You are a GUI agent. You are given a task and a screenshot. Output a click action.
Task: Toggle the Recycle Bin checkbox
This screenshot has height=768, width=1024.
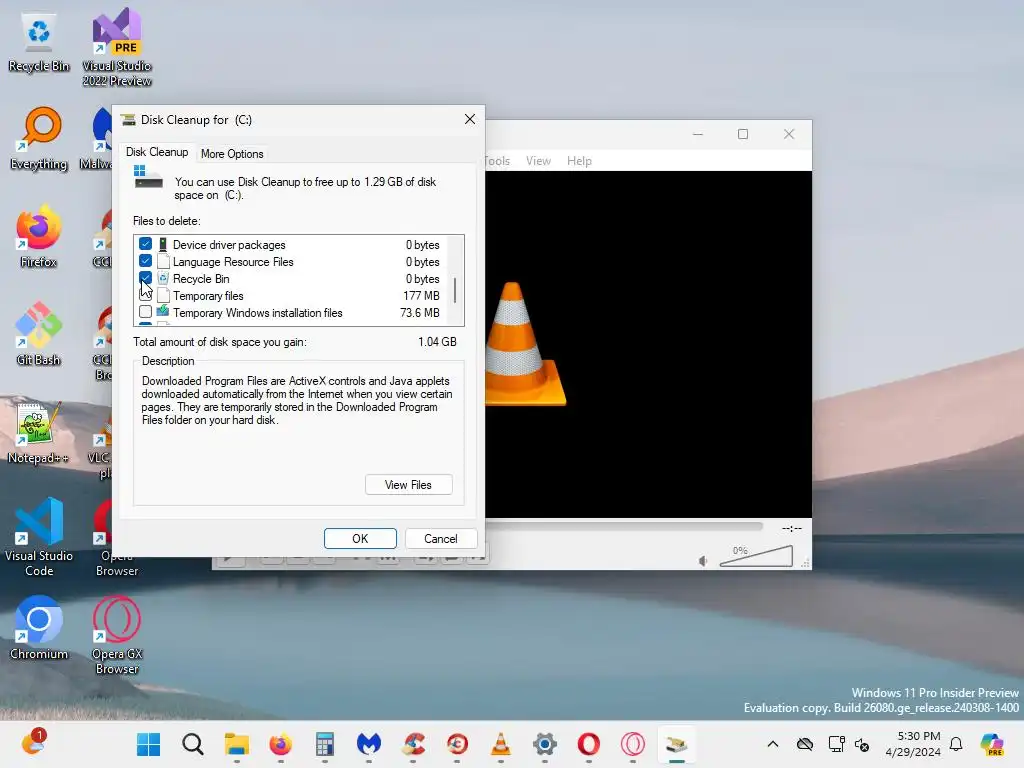(x=146, y=278)
